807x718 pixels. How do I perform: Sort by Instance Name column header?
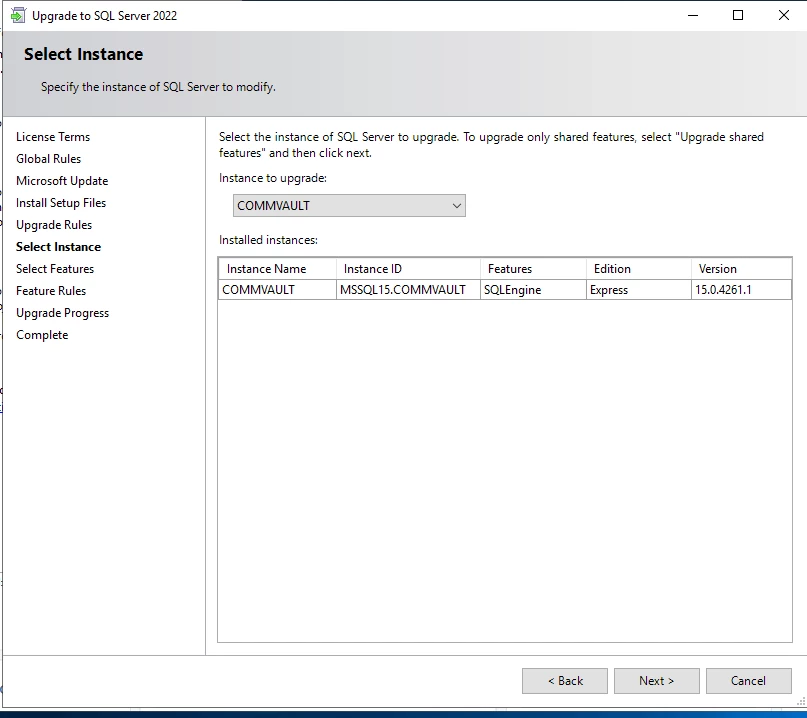pos(277,269)
